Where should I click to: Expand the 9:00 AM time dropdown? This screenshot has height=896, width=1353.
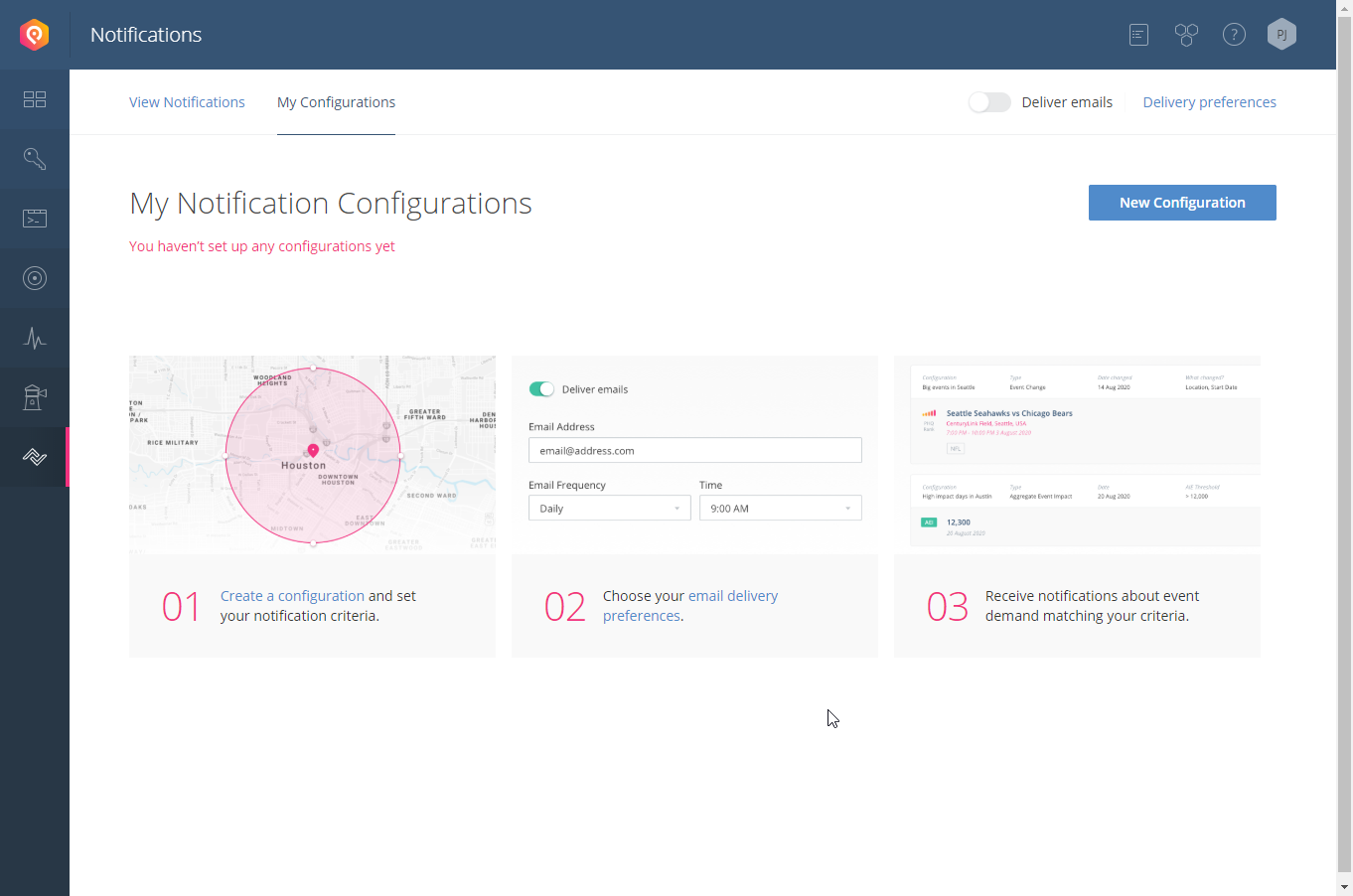coord(781,508)
